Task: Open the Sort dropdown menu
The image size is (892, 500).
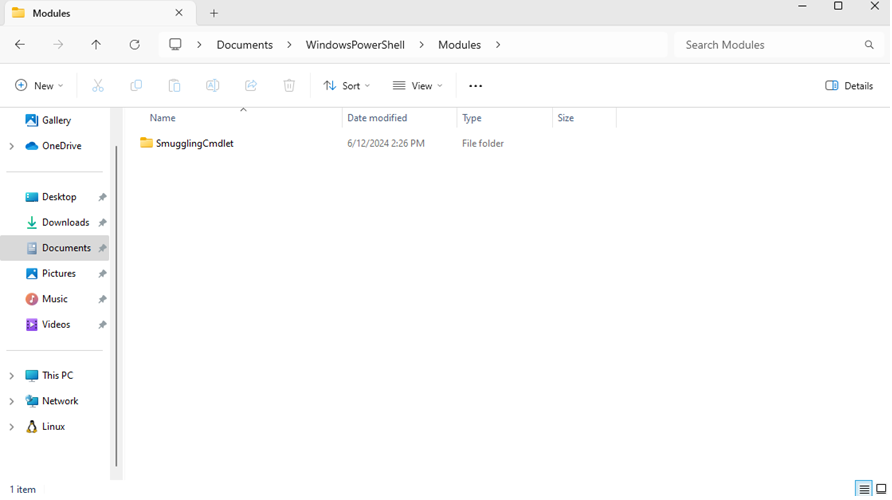Action: [x=347, y=86]
